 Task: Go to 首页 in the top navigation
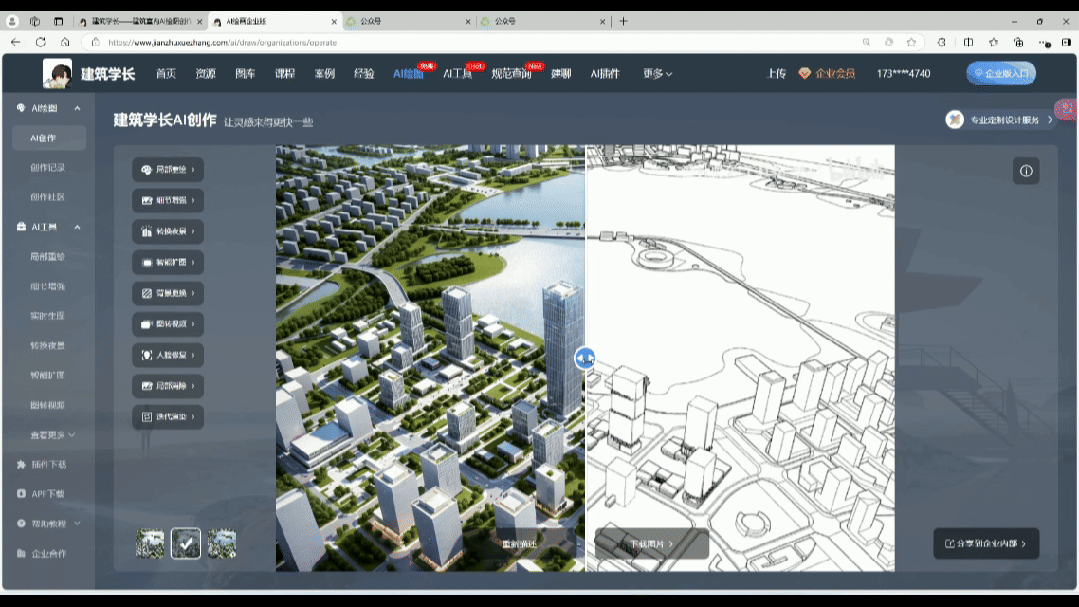coord(166,74)
